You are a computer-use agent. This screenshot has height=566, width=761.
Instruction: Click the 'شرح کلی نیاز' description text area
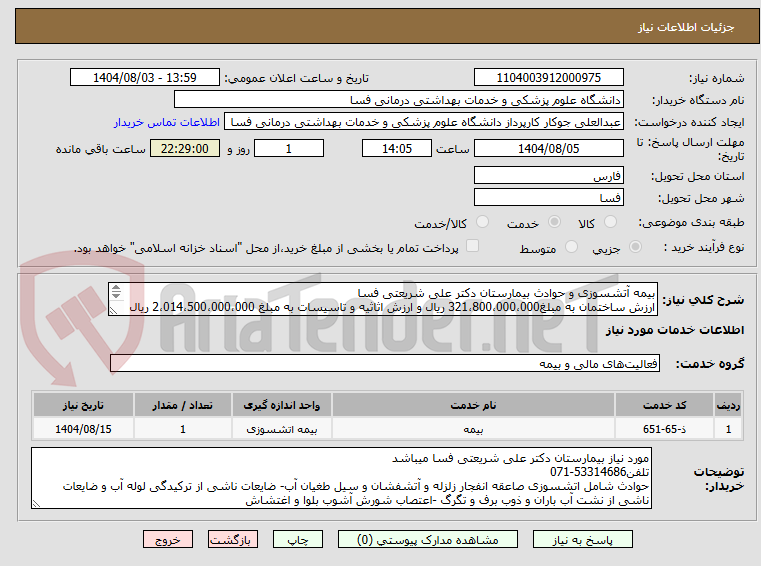coord(383,300)
